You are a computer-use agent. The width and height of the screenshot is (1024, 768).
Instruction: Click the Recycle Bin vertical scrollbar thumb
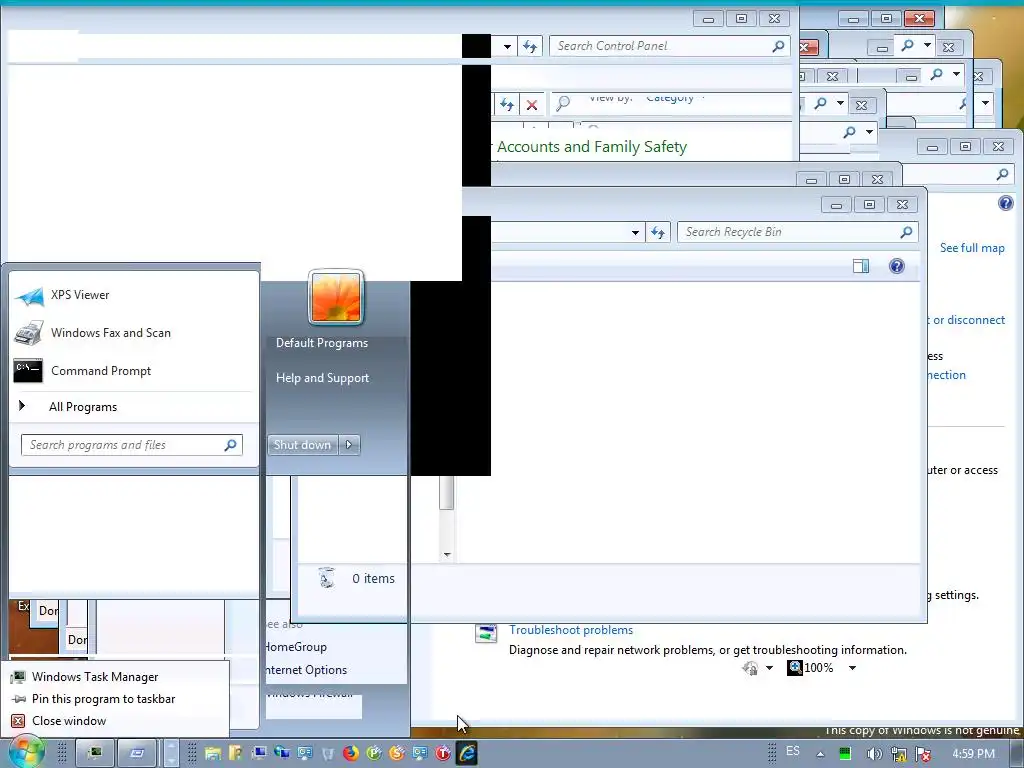[447, 493]
